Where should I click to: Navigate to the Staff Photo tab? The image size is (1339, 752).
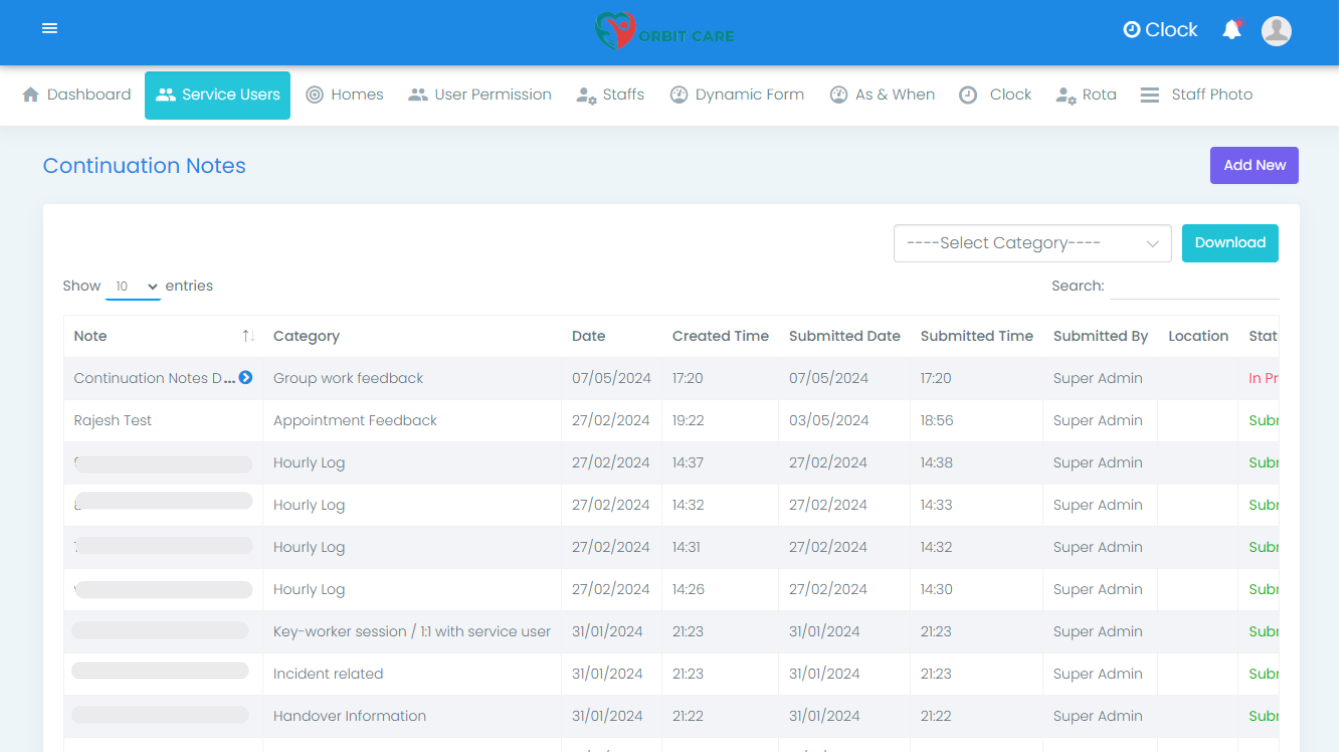tap(1197, 95)
